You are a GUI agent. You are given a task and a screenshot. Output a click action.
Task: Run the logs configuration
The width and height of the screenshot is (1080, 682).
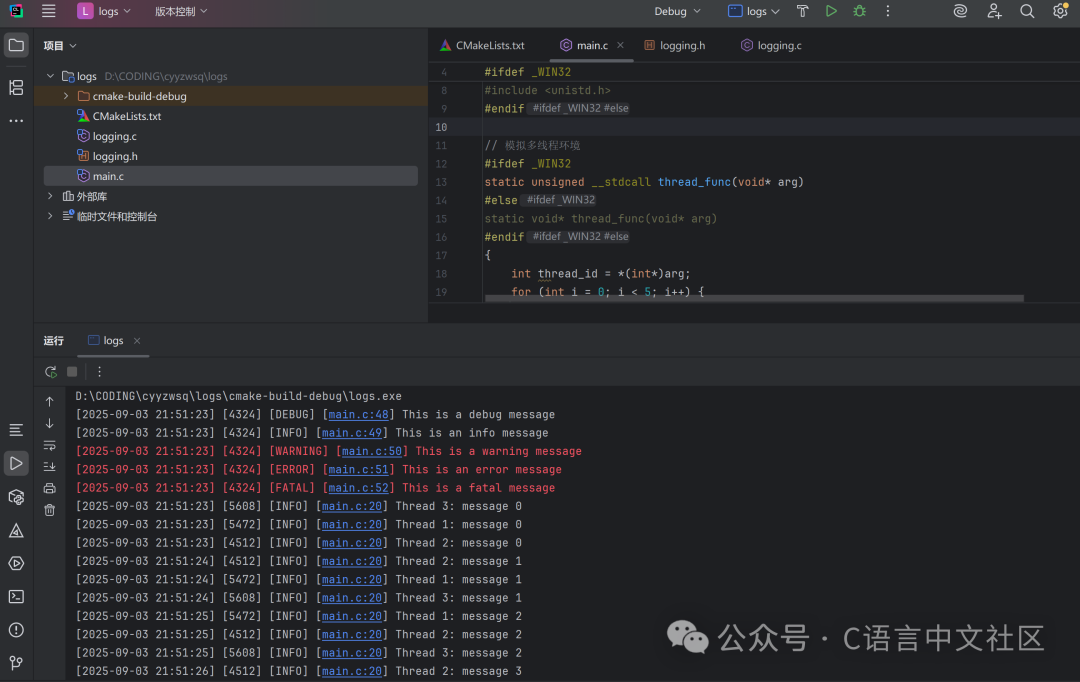[x=831, y=11]
